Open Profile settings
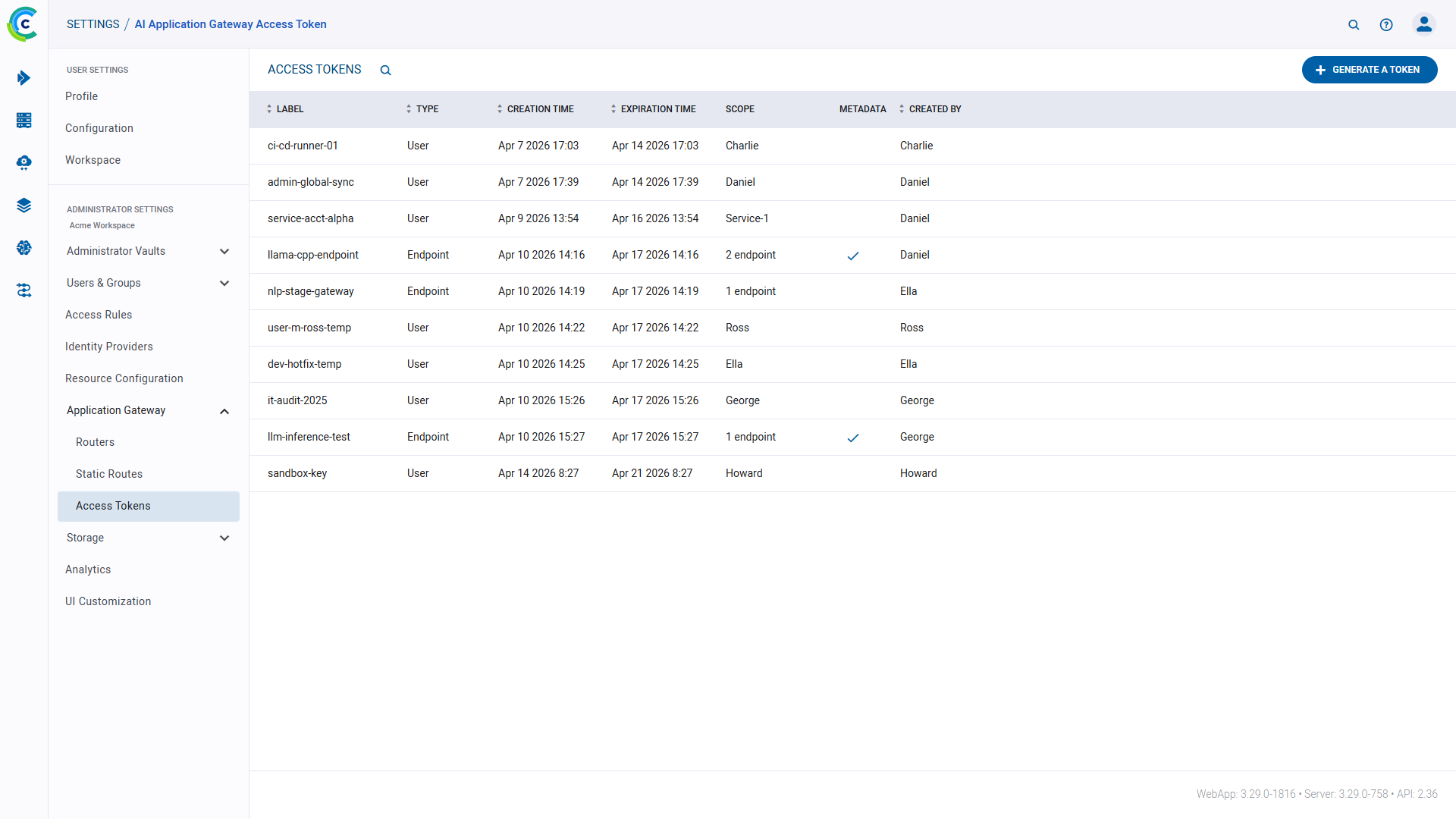This screenshot has width=1456, height=819. (81, 96)
